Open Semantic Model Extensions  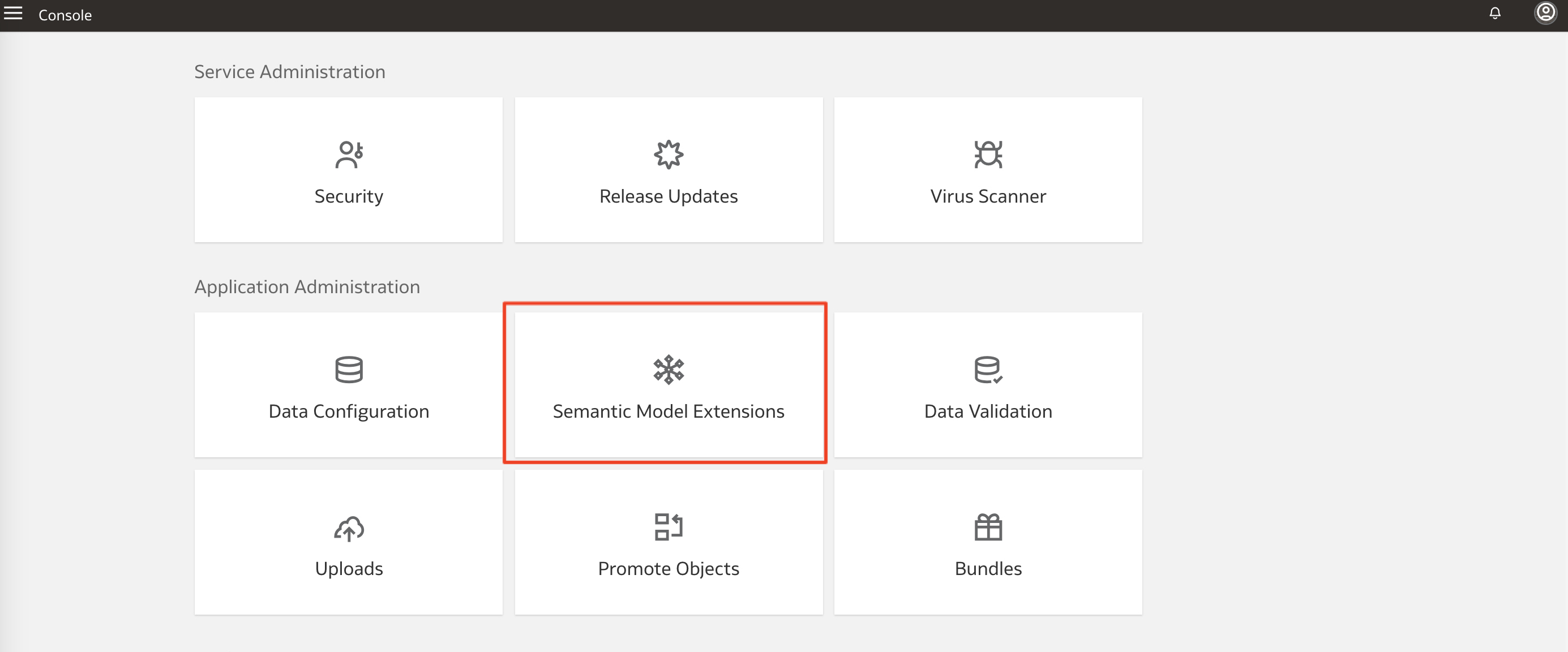coord(669,385)
